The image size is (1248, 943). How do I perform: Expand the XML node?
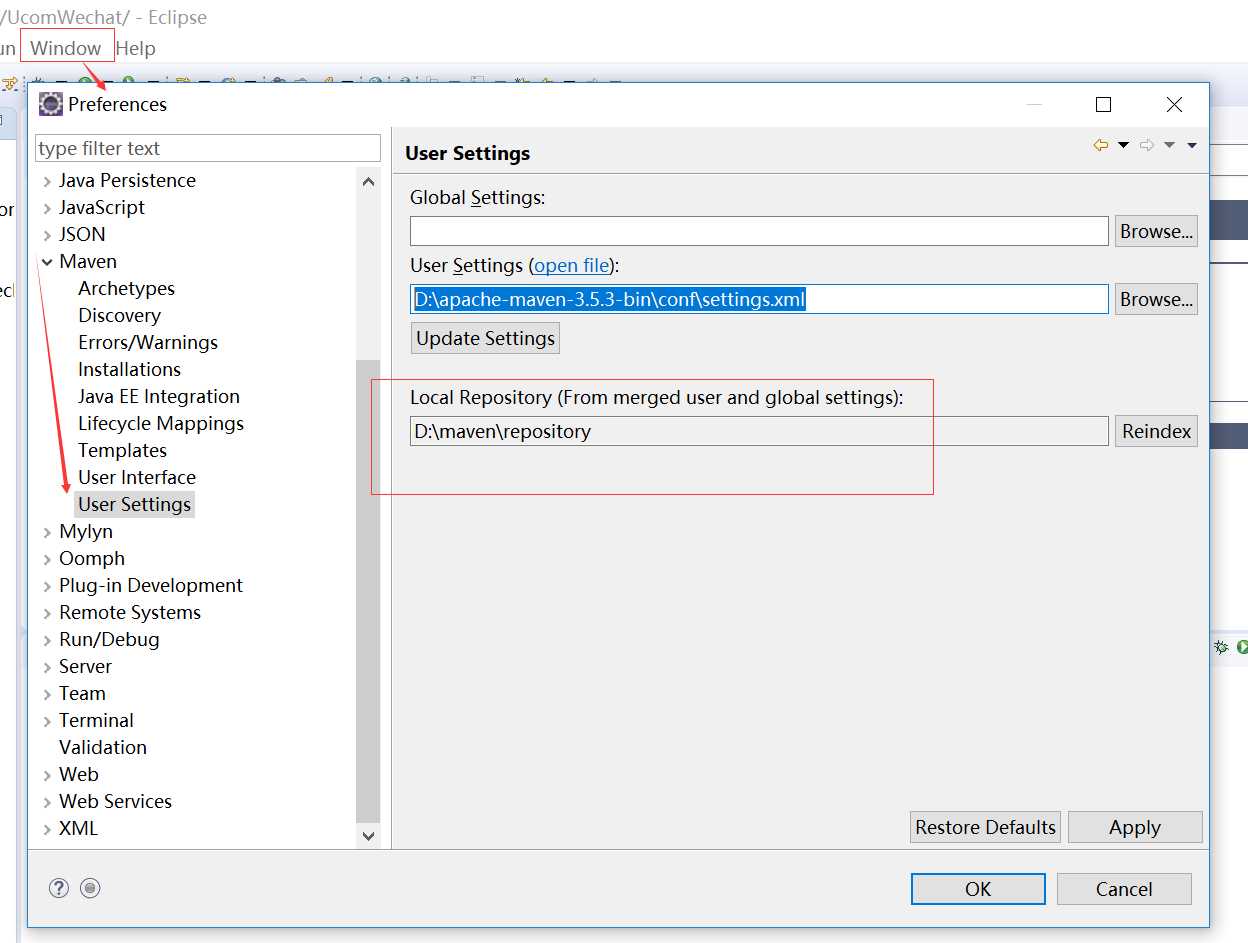coord(47,829)
